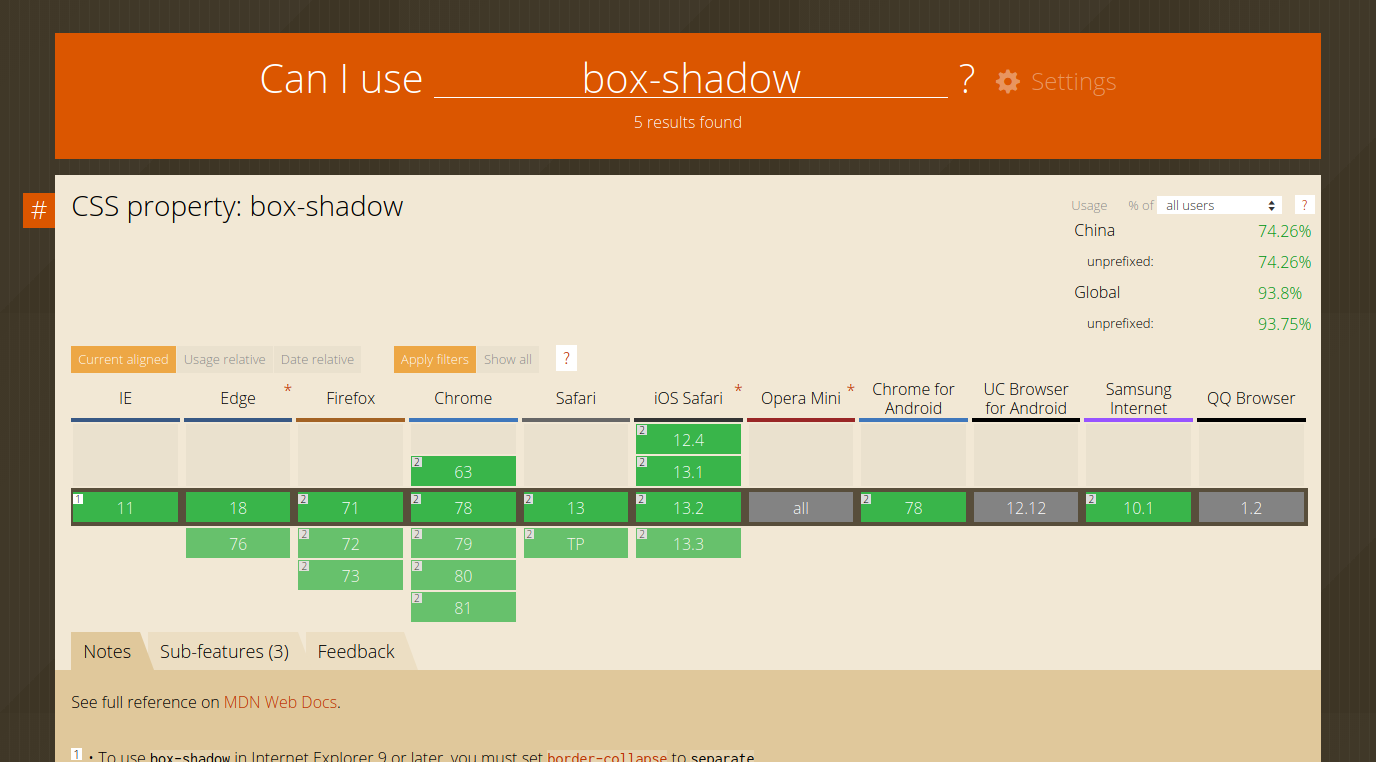
Task: Click the Chrome browser column header
Action: pyautogui.click(x=463, y=398)
